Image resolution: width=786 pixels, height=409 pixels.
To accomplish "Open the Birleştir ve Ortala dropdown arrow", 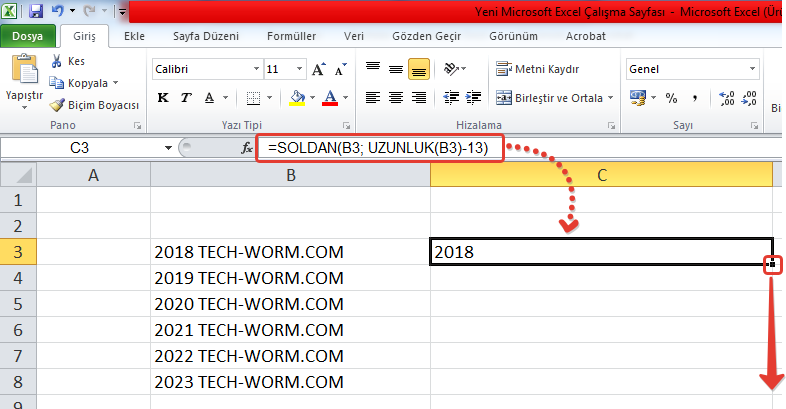I will 611,98.
